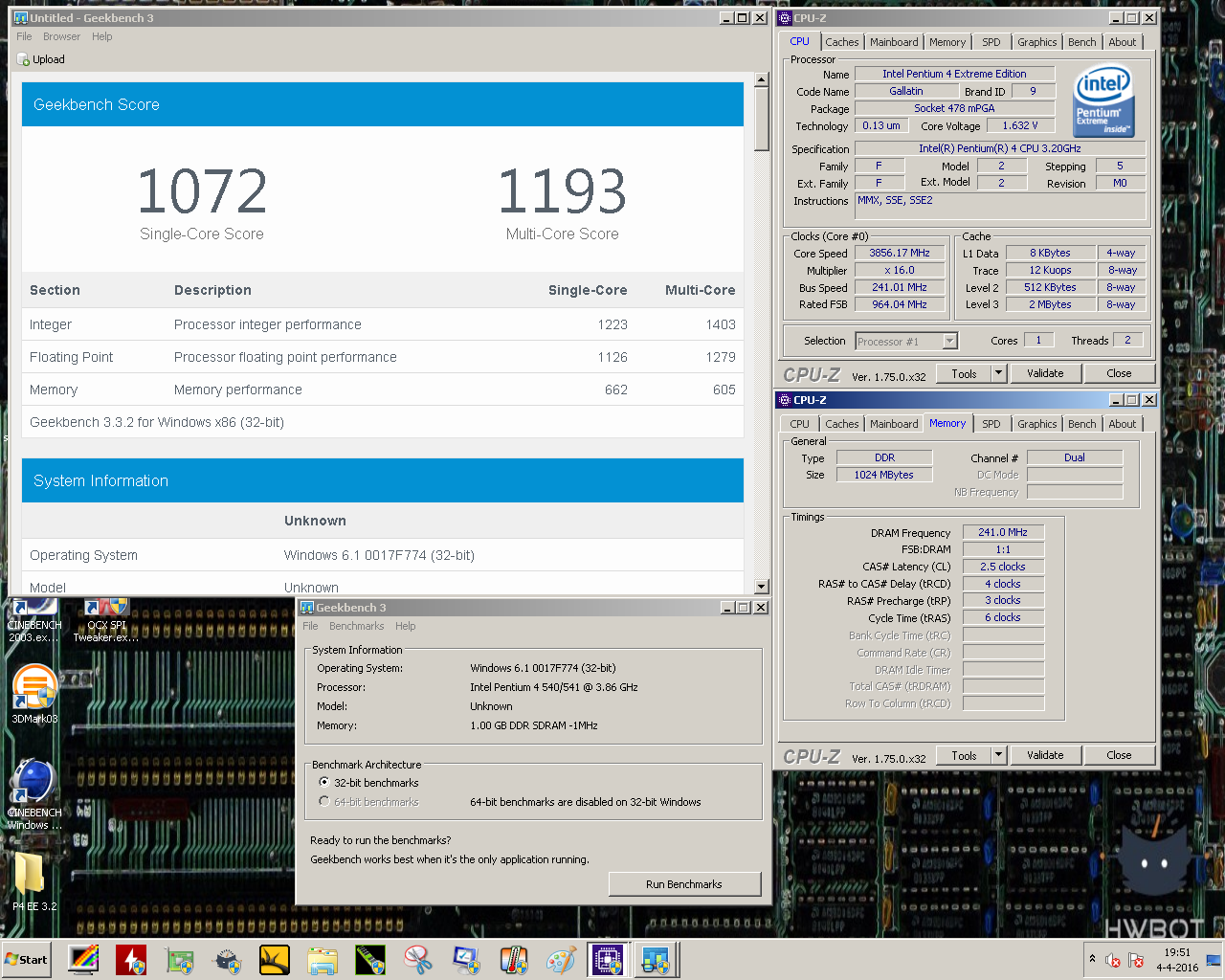Image resolution: width=1225 pixels, height=980 pixels.
Task: Click the Core Voltage value 1.632 V
Action: pos(1020,125)
